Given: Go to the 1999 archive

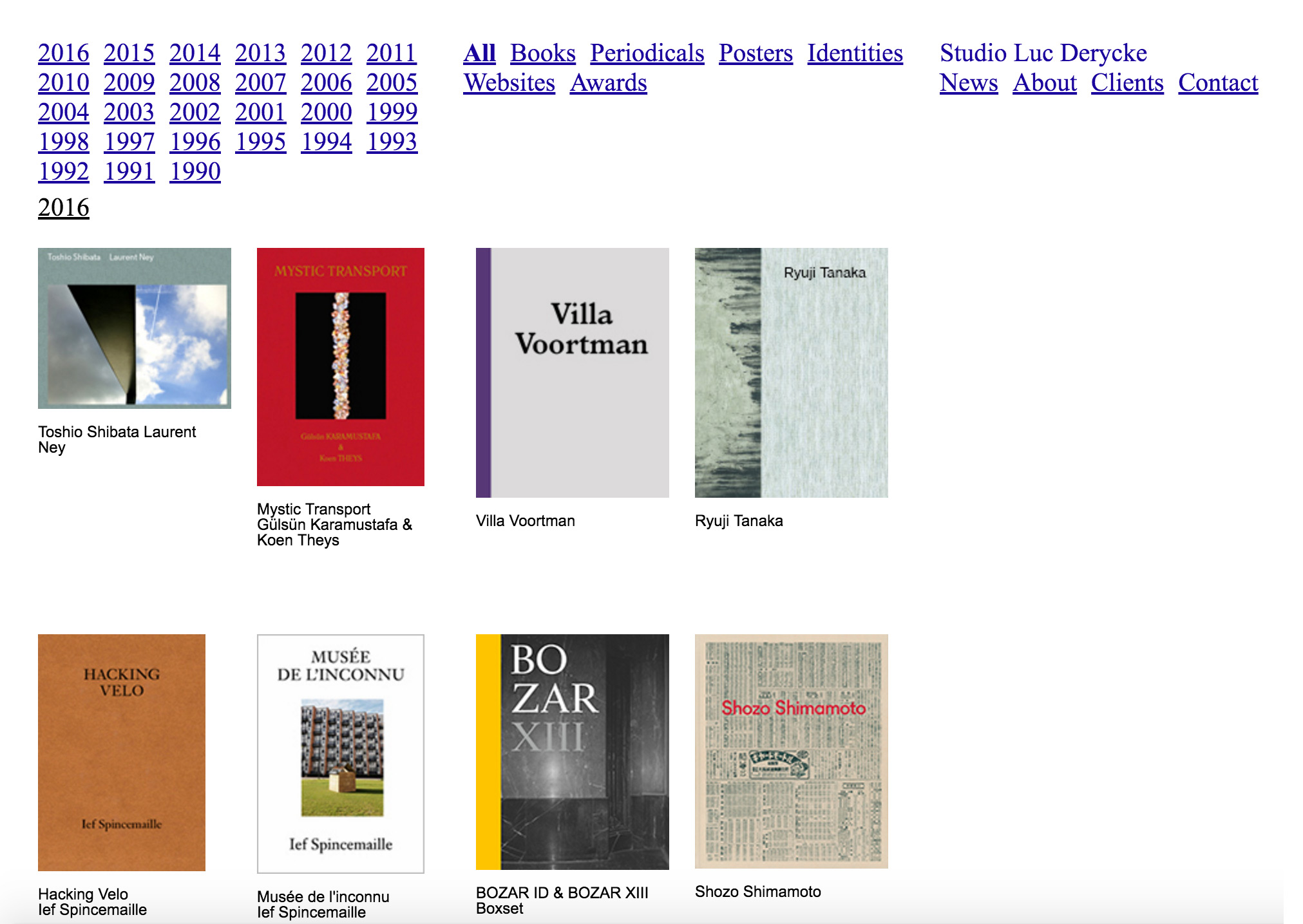Looking at the screenshot, I should click(392, 112).
